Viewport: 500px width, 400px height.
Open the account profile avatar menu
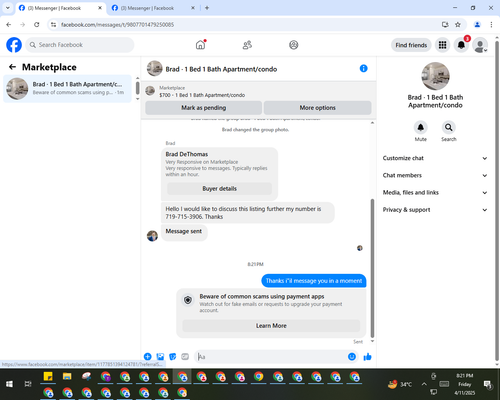coord(480,45)
